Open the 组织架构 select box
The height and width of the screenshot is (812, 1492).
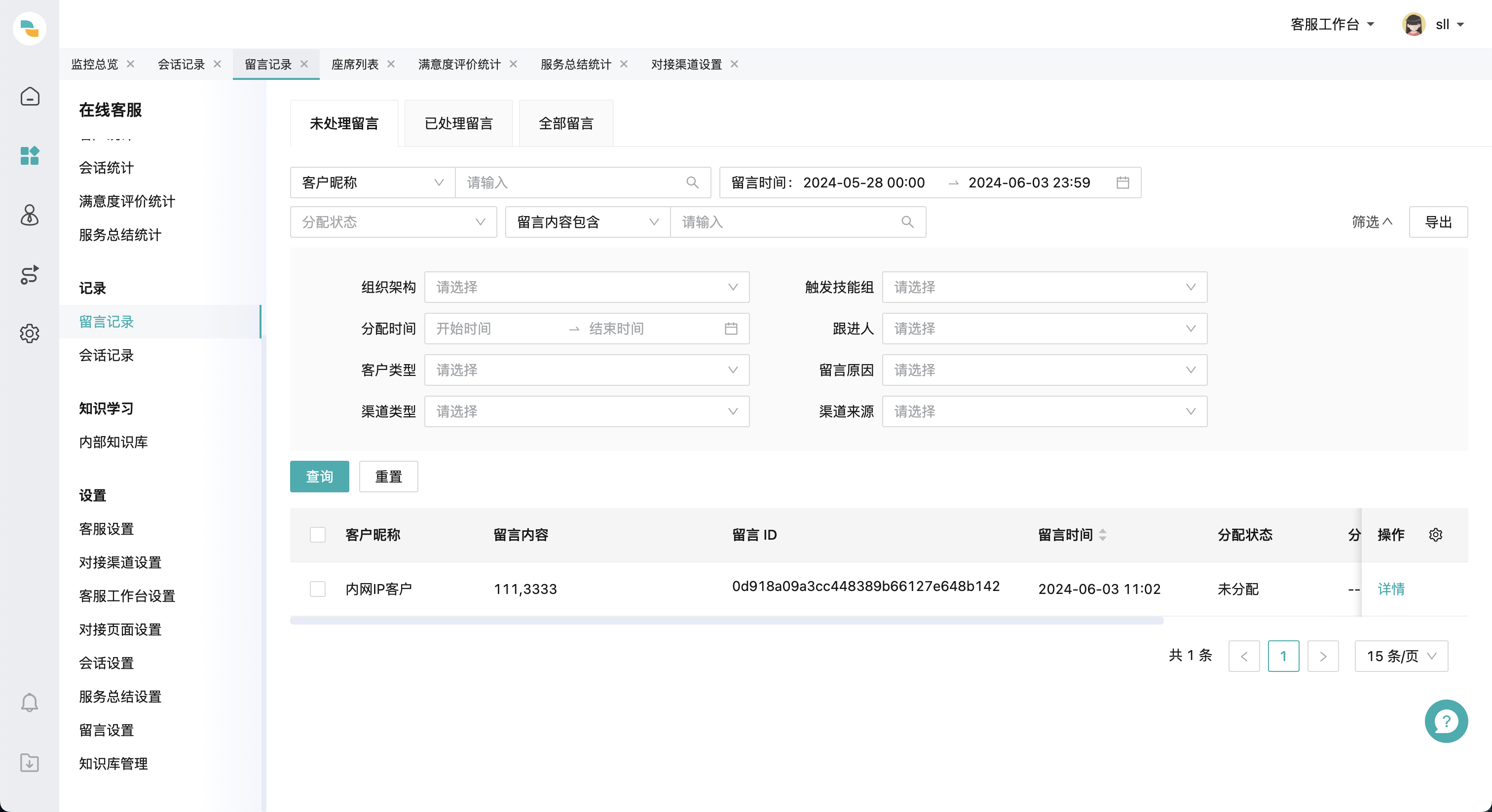click(587, 287)
